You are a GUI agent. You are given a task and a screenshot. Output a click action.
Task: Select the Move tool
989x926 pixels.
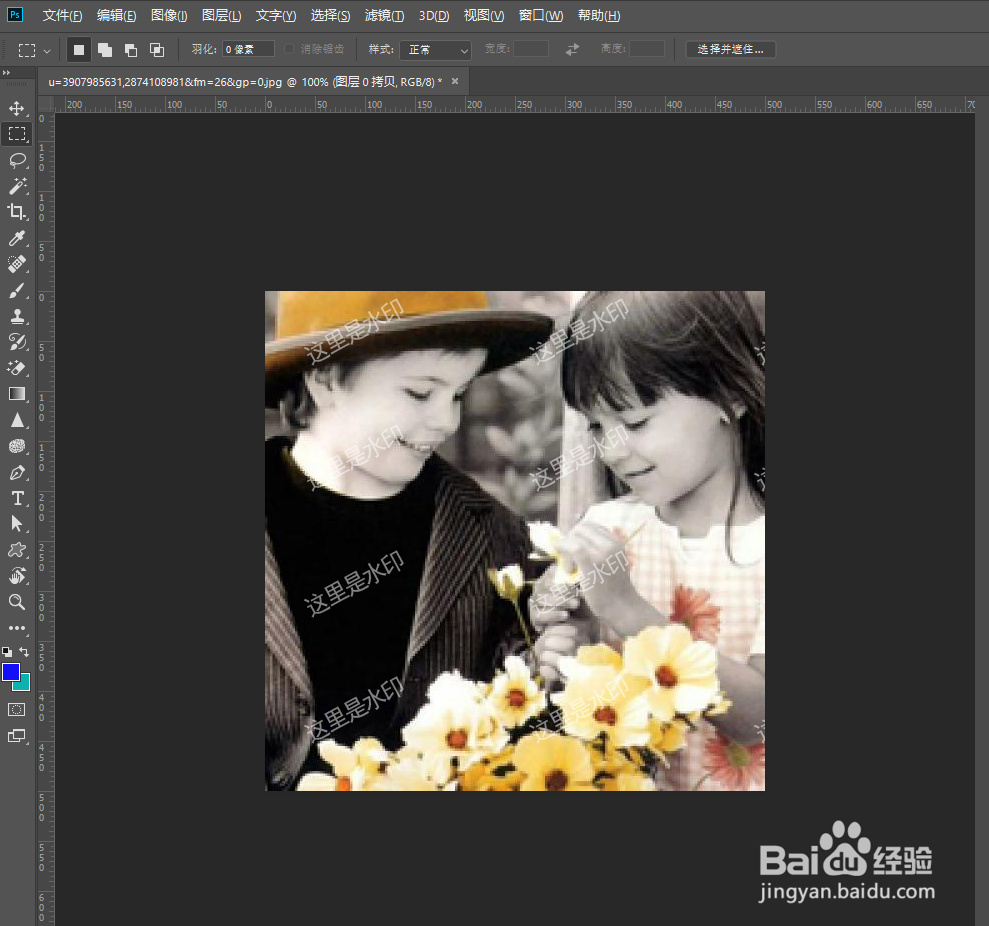tap(17, 108)
